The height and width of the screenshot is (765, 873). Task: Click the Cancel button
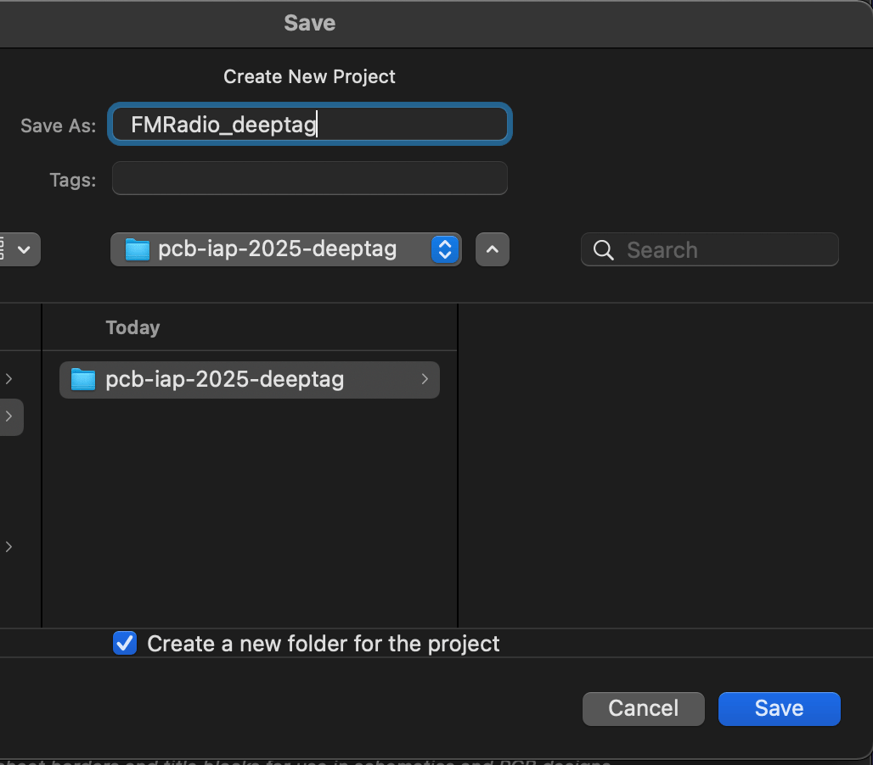tap(643, 708)
